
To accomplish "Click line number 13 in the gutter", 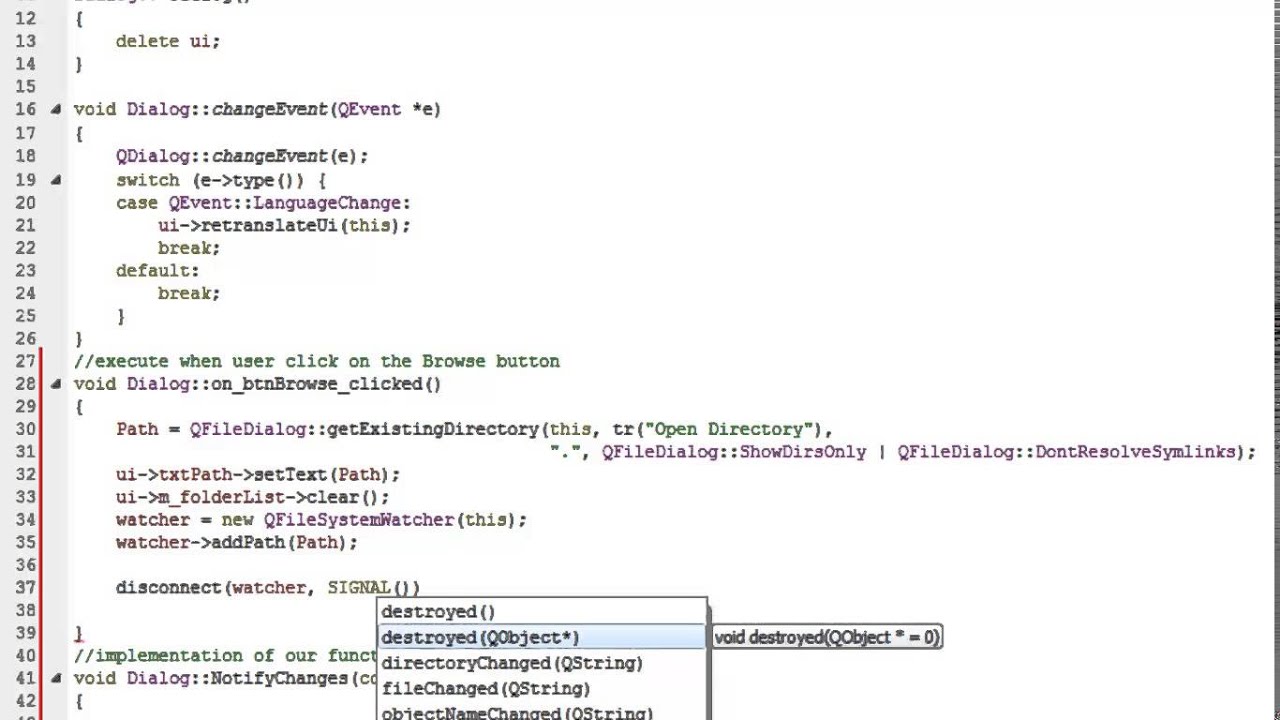I will (x=25, y=41).
